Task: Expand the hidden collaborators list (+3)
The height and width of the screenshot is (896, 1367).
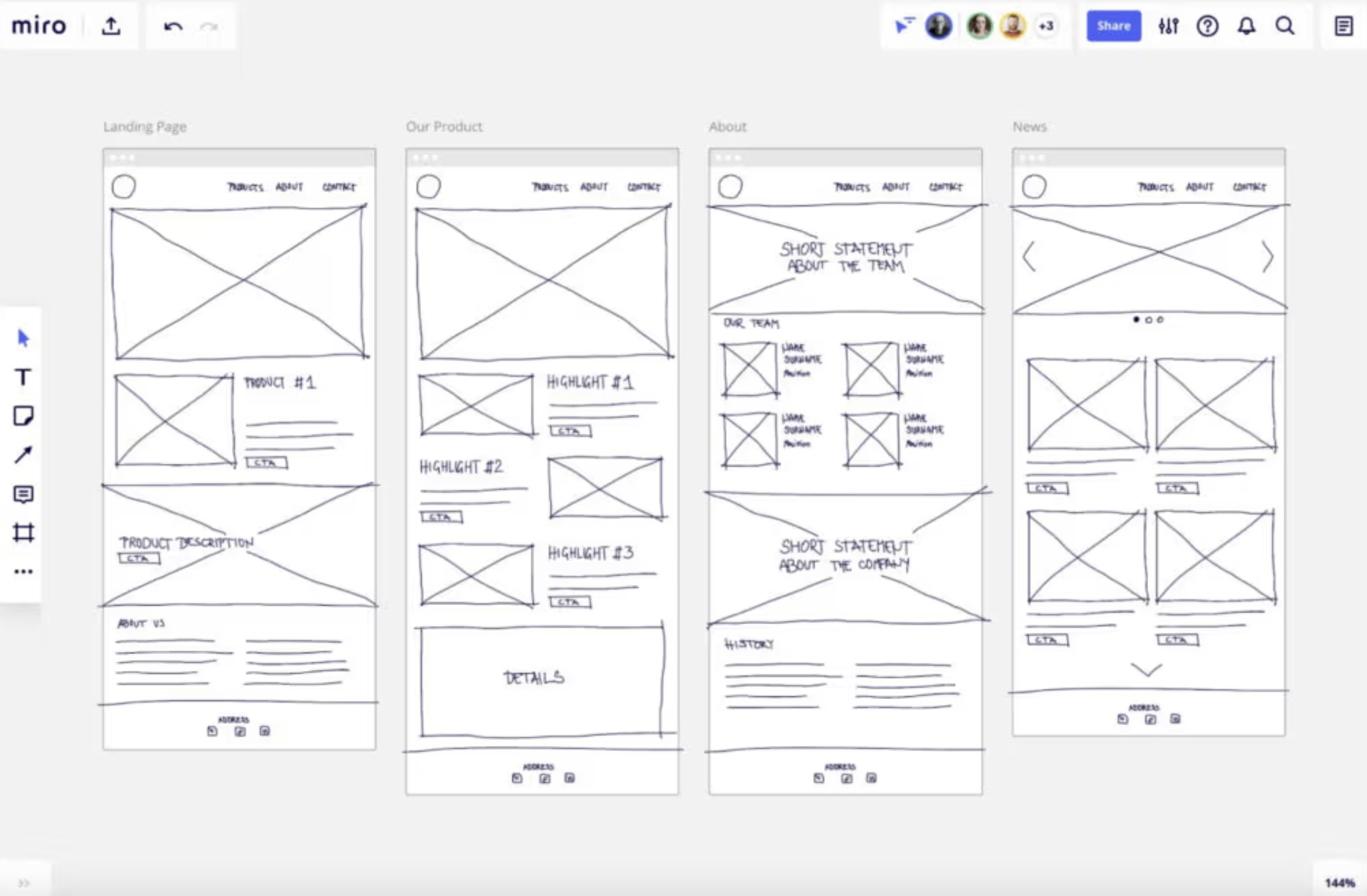Action: click(1046, 26)
